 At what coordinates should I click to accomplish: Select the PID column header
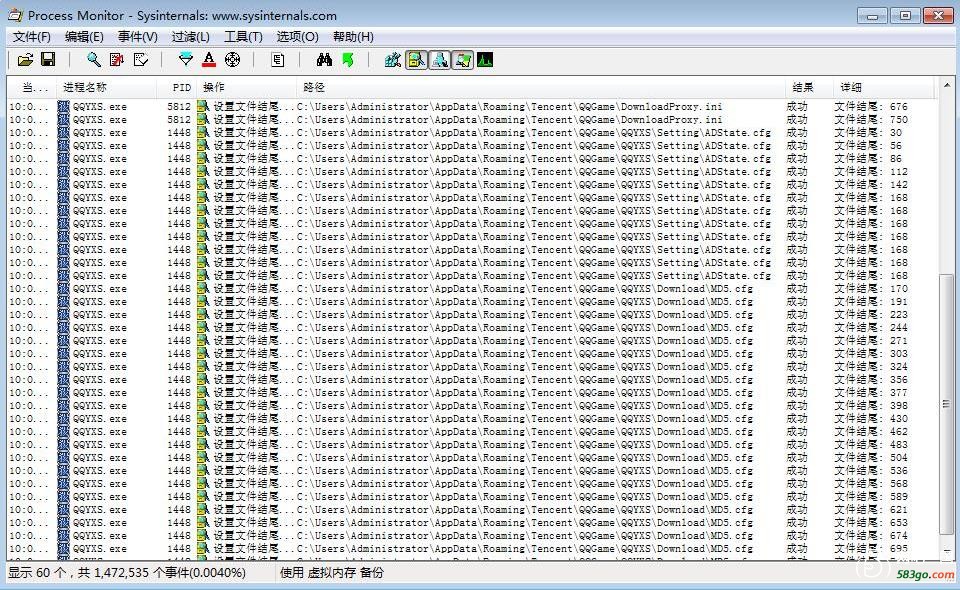coord(176,88)
